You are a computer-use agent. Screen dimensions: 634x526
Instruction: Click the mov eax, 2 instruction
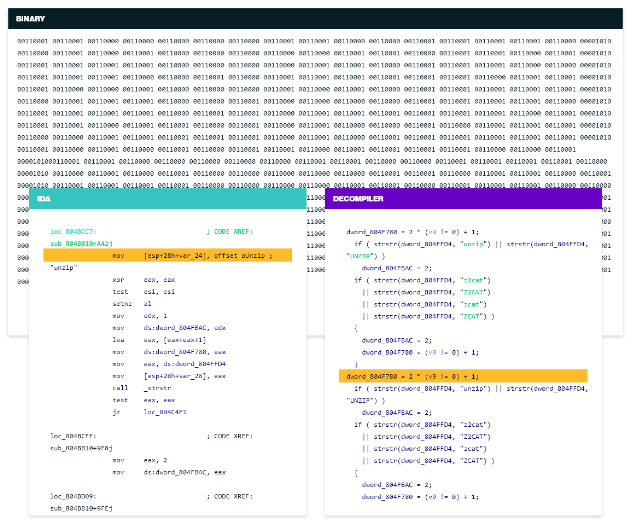click(x=140, y=460)
